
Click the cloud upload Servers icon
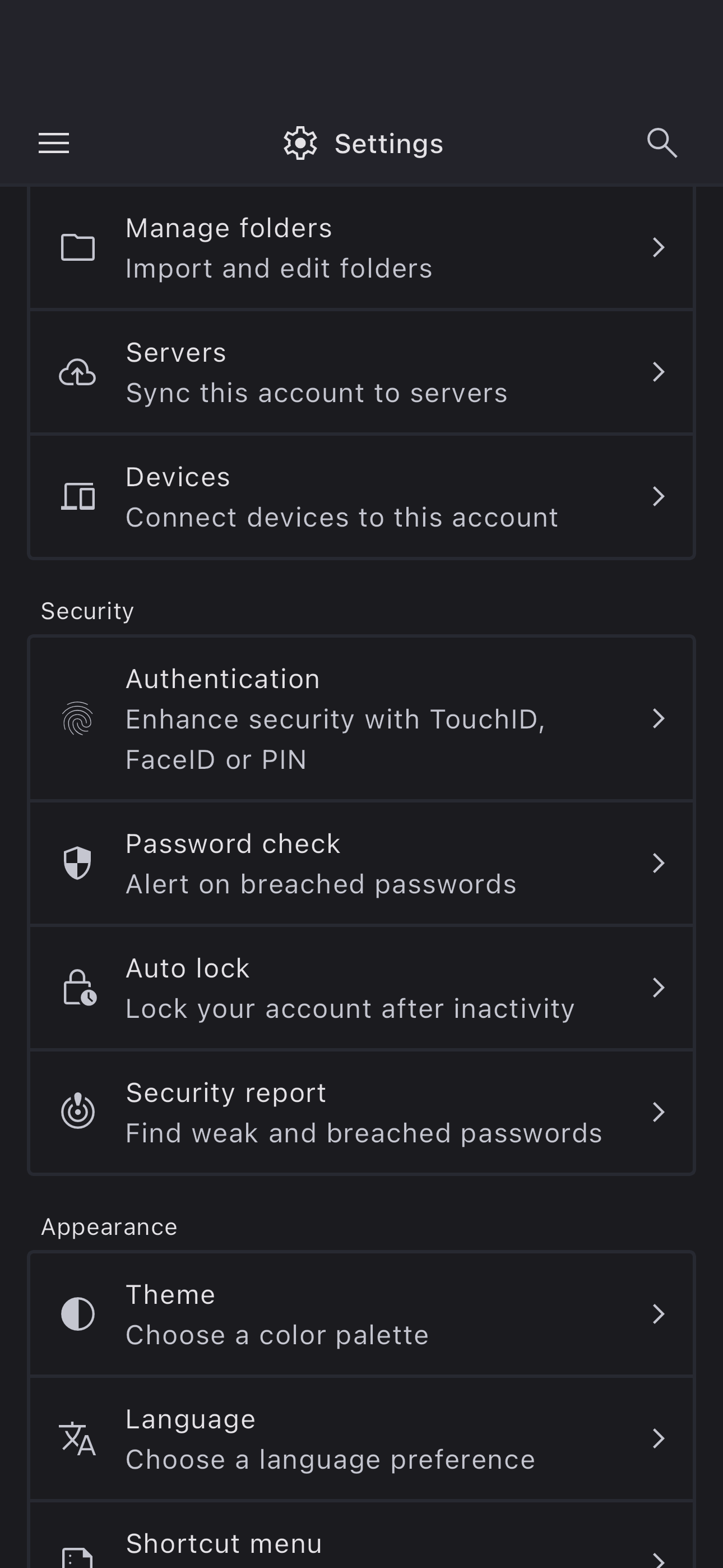(77, 372)
